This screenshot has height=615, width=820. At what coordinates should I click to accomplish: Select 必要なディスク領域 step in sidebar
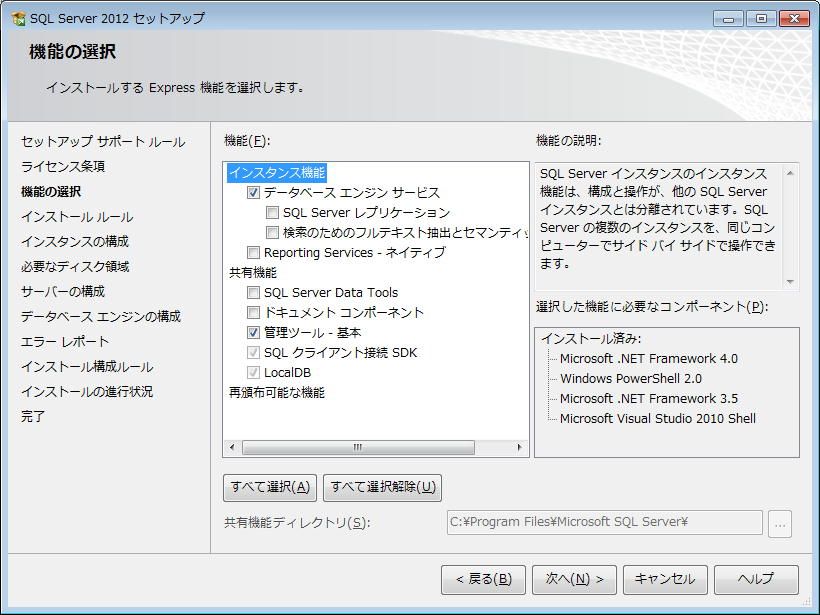(x=75, y=267)
